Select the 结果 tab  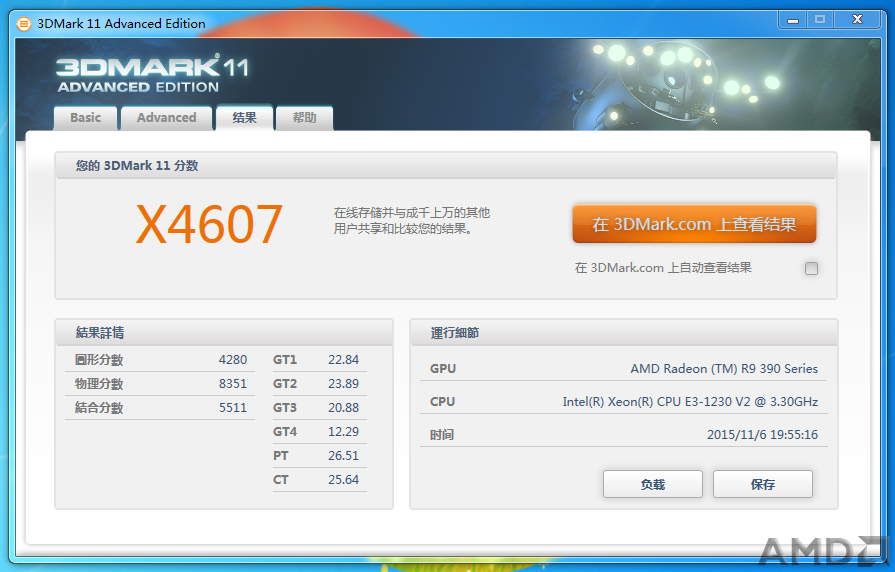pyautogui.click(x=244, y=118)
